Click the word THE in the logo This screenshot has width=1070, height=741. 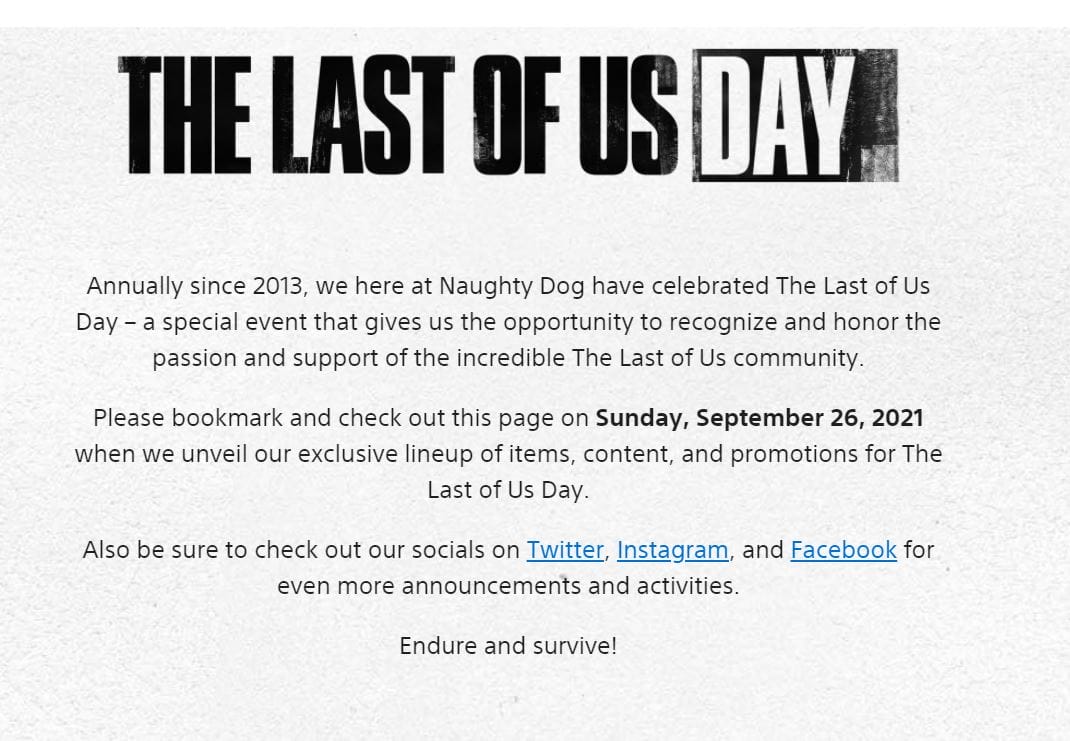(x=186, y=115)
